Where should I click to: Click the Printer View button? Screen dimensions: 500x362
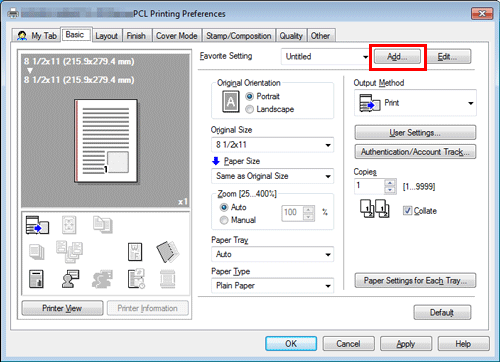pyautogui.click(x=62, y=308)
